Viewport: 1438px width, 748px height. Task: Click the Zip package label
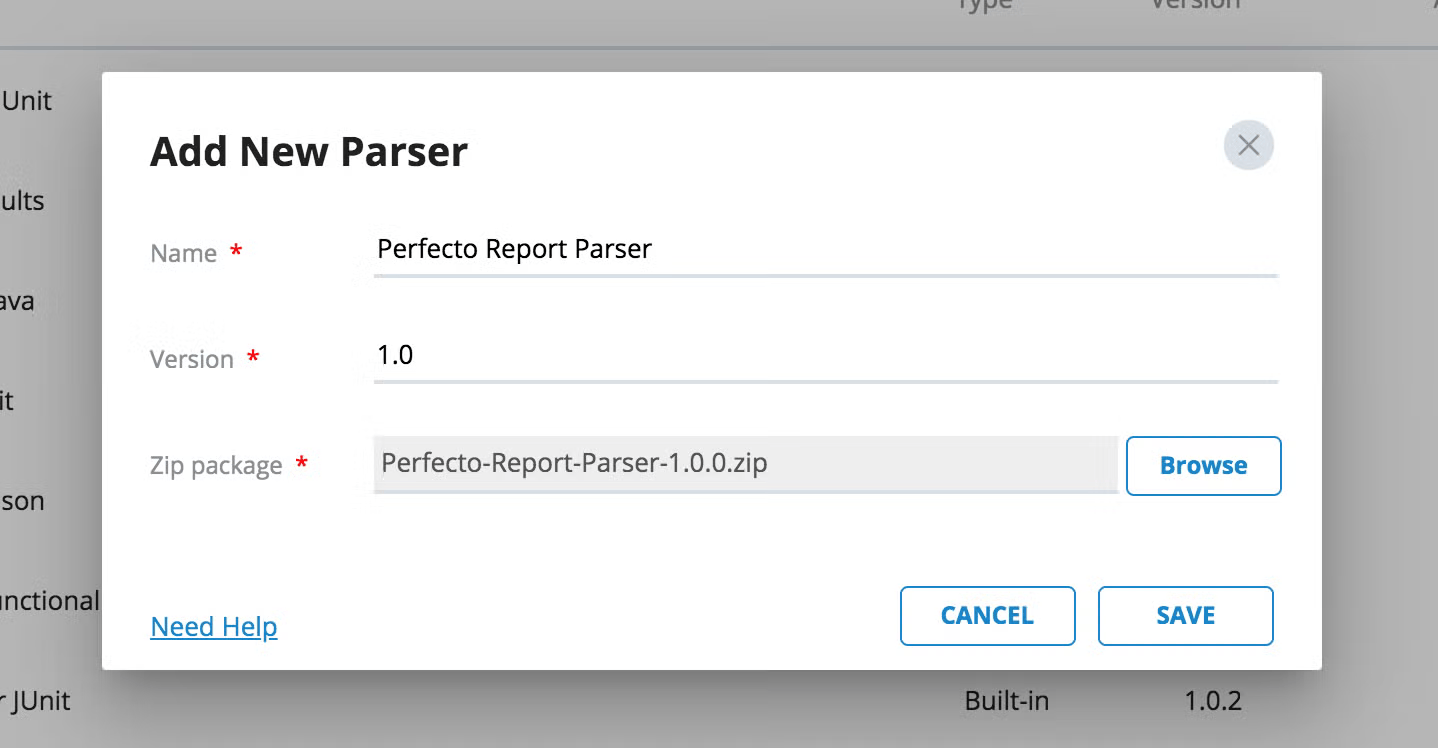click(216, 466)
